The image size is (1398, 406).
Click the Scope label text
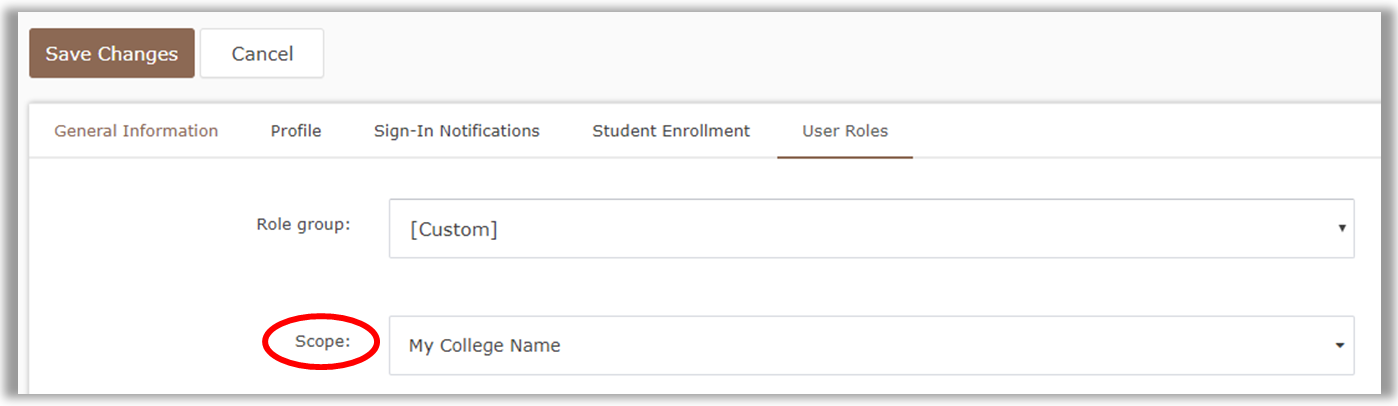322,341
